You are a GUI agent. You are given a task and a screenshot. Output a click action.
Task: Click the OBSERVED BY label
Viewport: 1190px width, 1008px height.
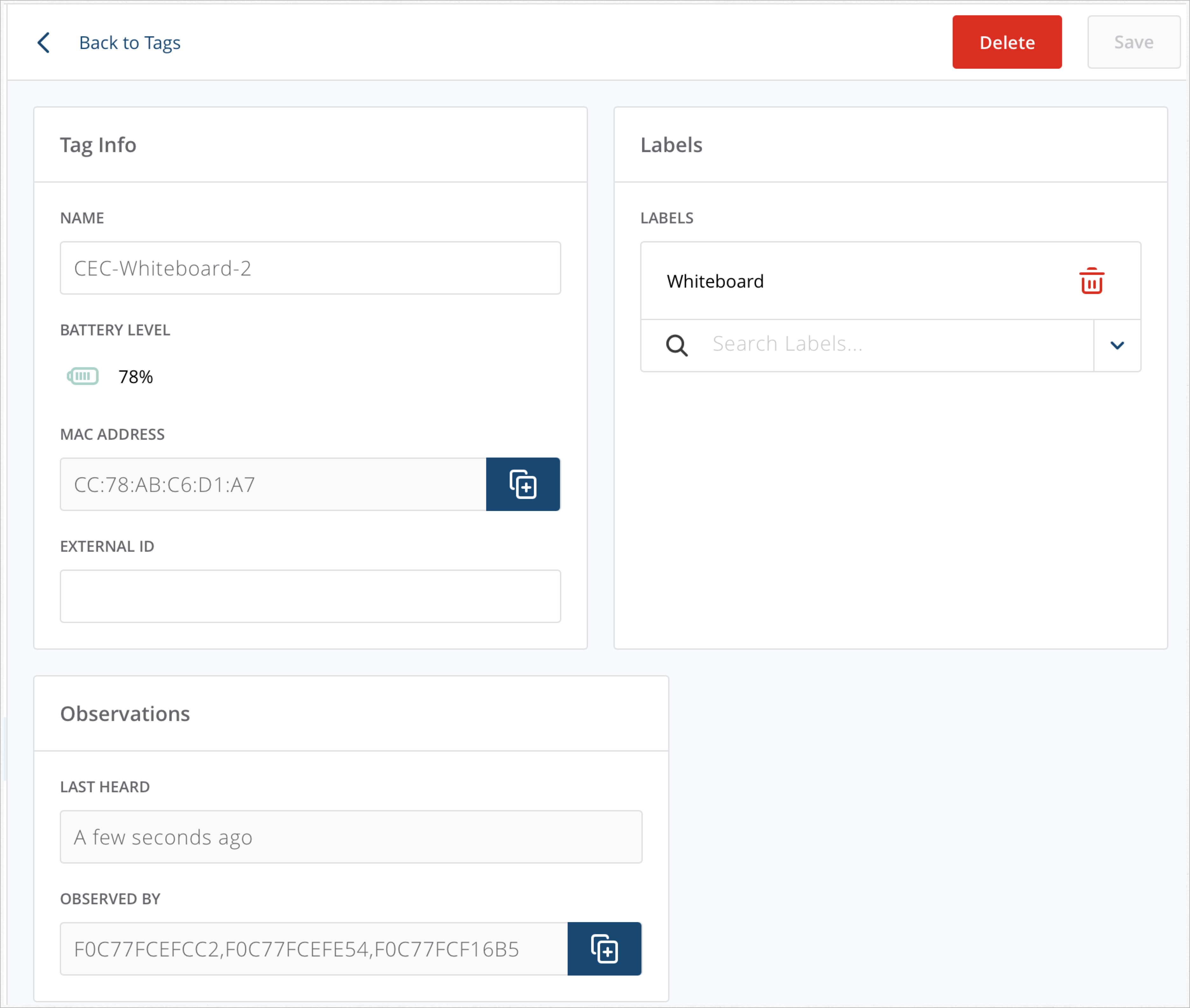110,899
